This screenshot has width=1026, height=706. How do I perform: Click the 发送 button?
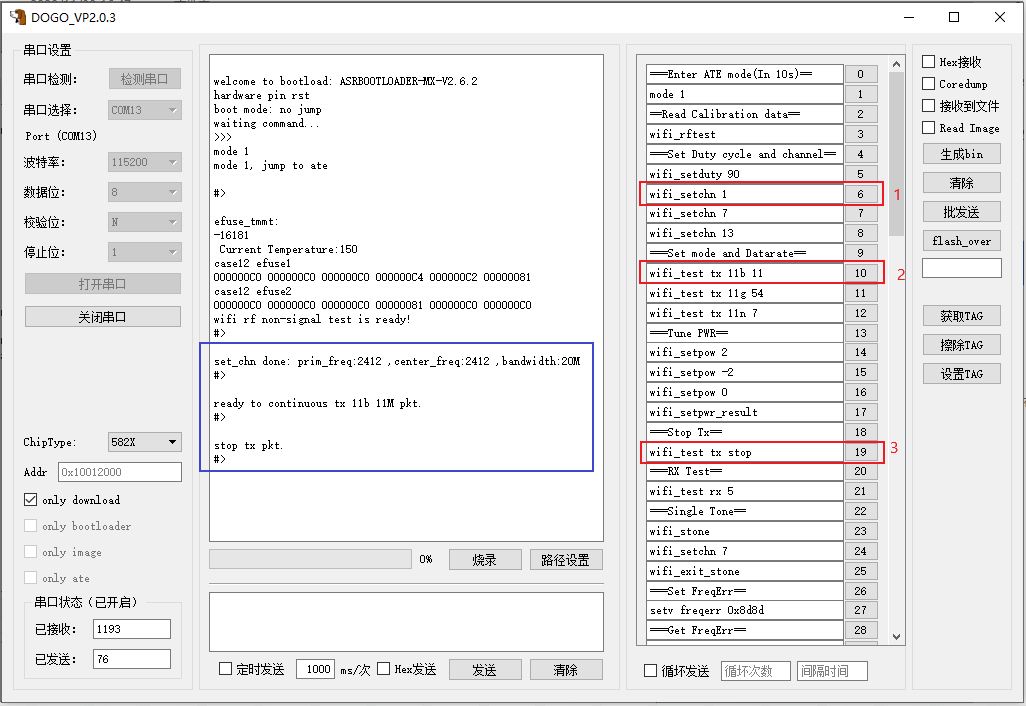tap(485, 669)
